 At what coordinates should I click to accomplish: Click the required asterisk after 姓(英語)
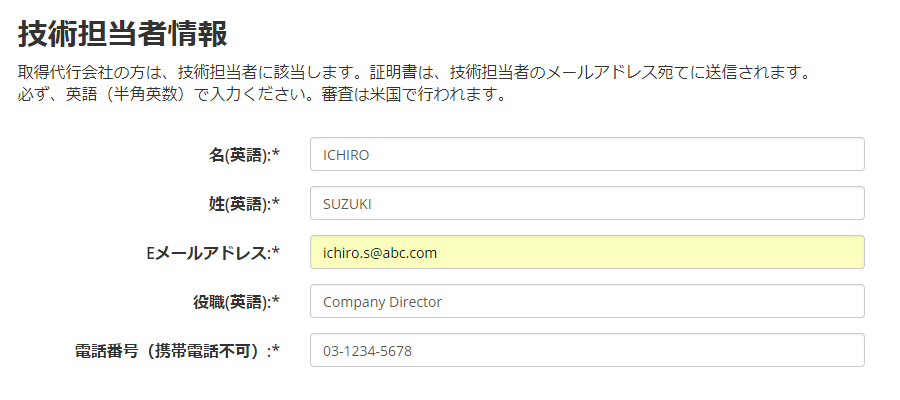[x=276, y=204]
